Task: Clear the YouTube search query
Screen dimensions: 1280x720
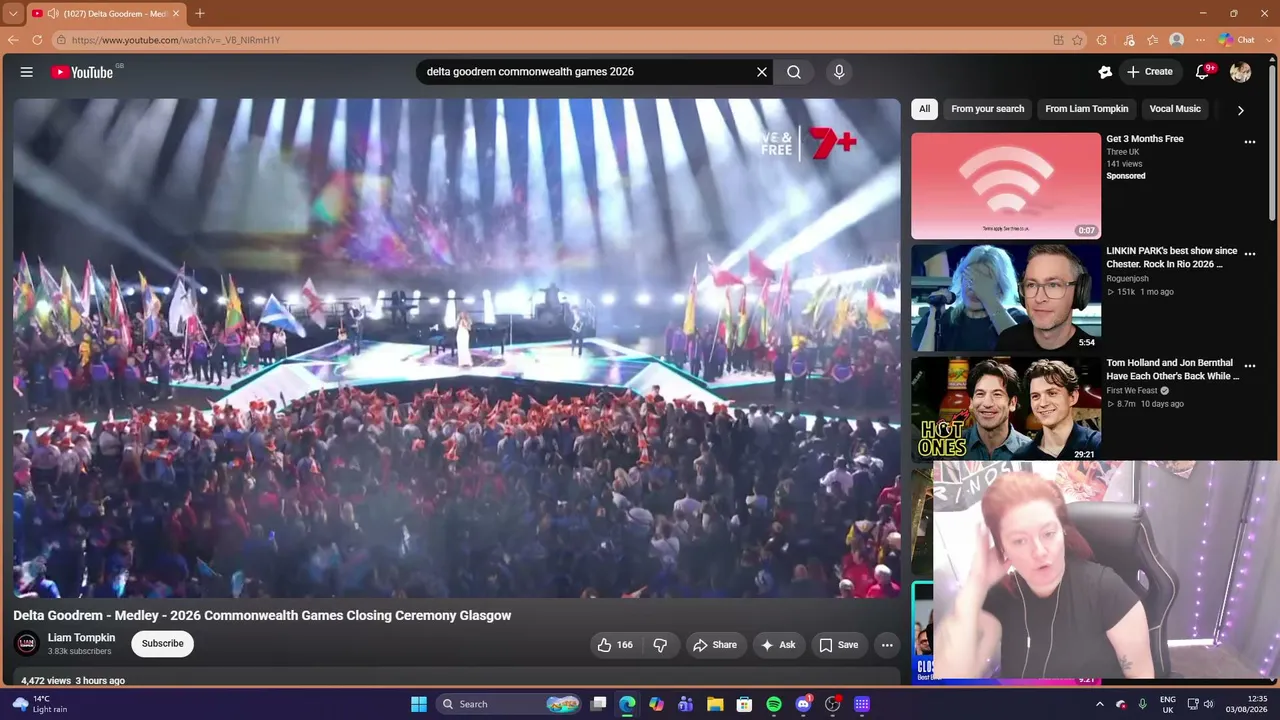Action: (762, 72)
